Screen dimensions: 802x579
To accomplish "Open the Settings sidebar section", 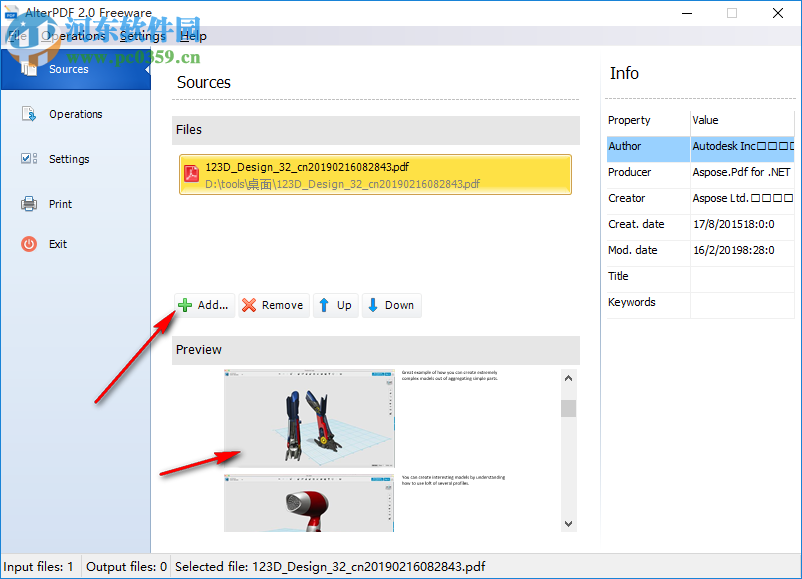I will pos(76,159).
